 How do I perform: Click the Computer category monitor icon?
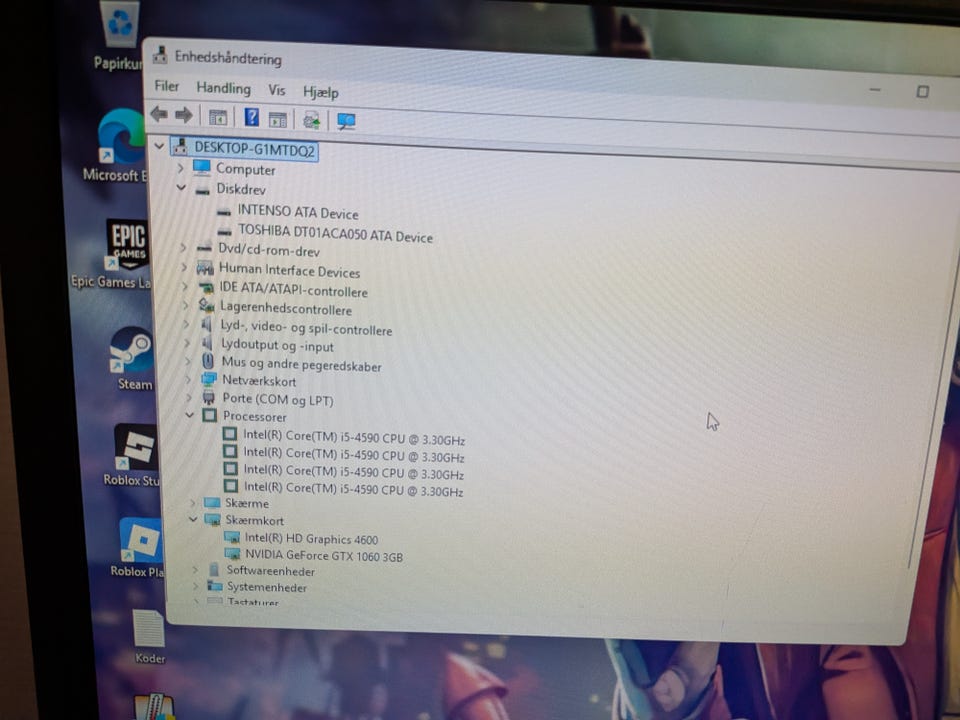(201, 167)
